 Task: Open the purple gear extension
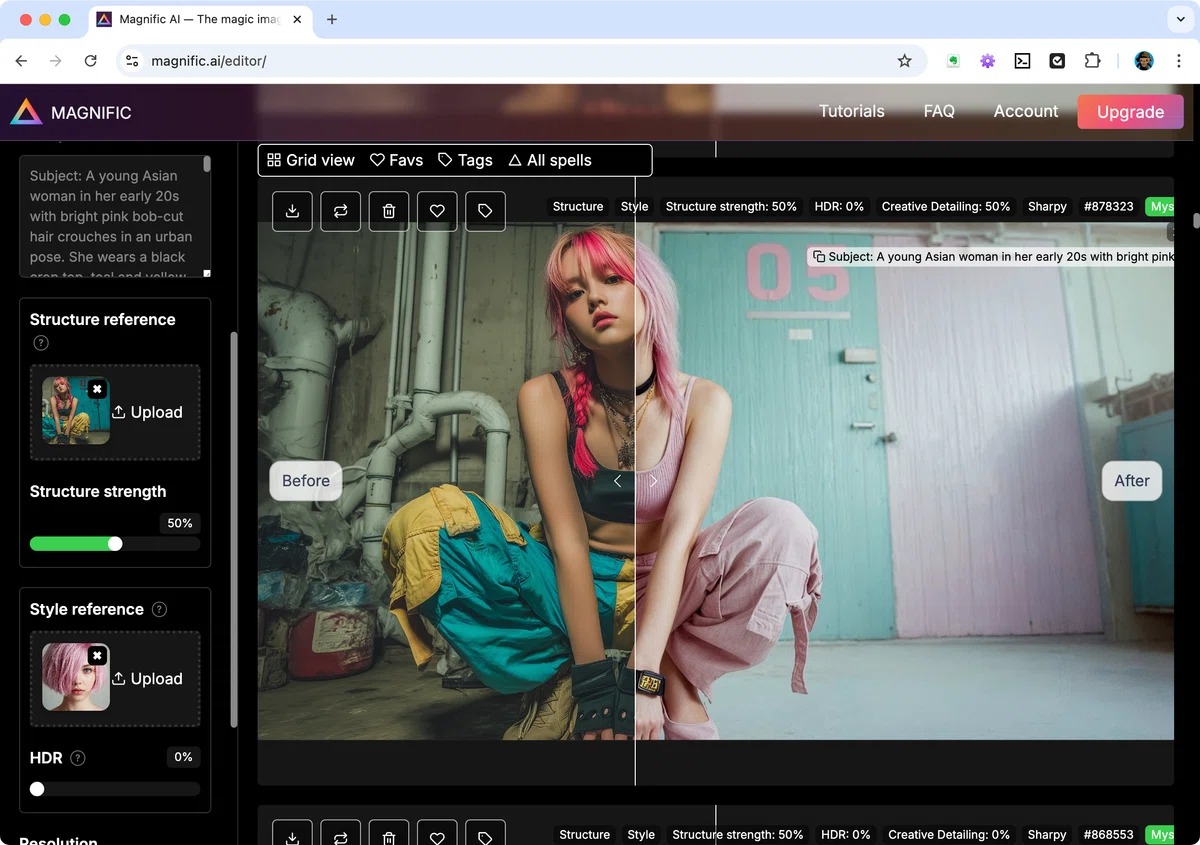tap(987, 61)
